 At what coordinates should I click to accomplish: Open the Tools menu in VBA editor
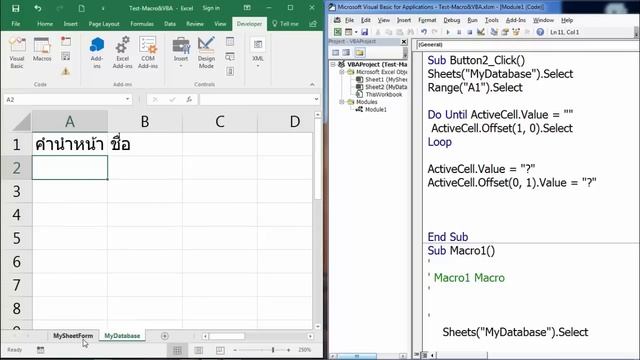pos(491,20)
